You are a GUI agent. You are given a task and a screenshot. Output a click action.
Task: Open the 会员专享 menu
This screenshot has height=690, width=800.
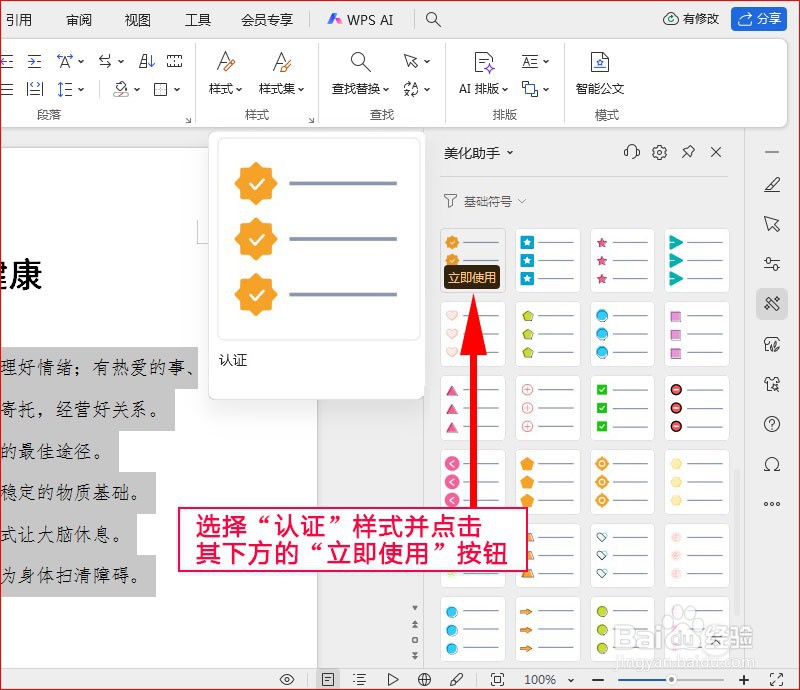pyautogui.click(x=266, y=19)
